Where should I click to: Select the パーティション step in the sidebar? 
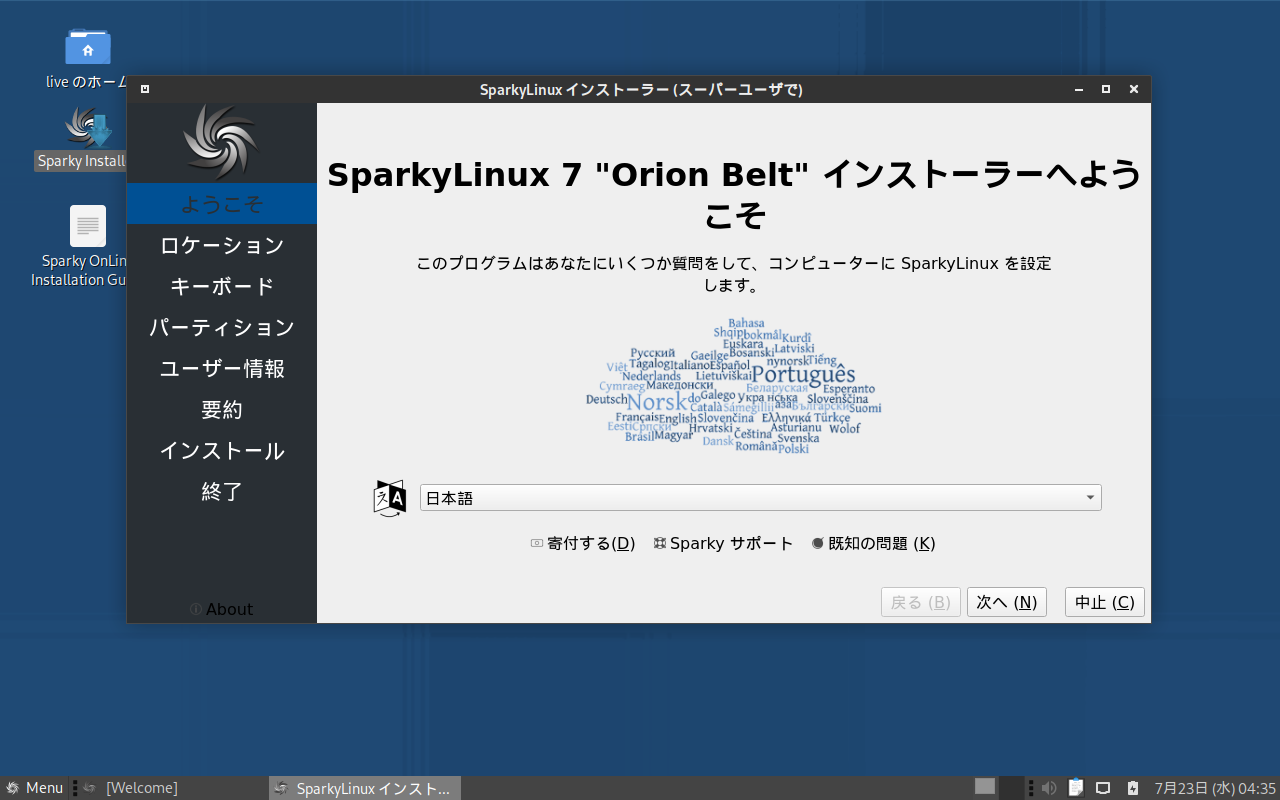tap(222, 327)
